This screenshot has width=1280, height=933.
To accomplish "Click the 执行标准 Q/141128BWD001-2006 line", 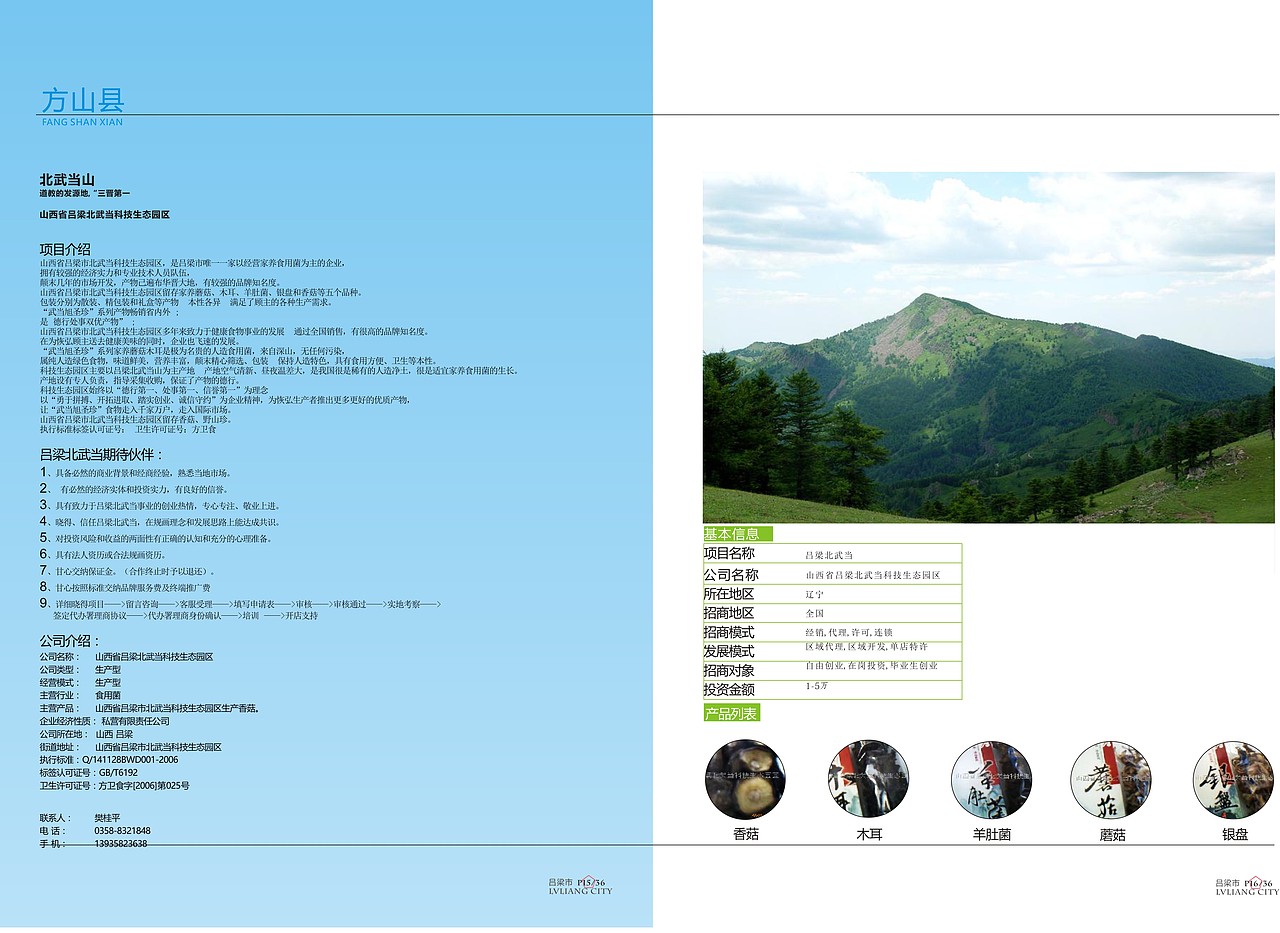I will [x=109, y=760].
